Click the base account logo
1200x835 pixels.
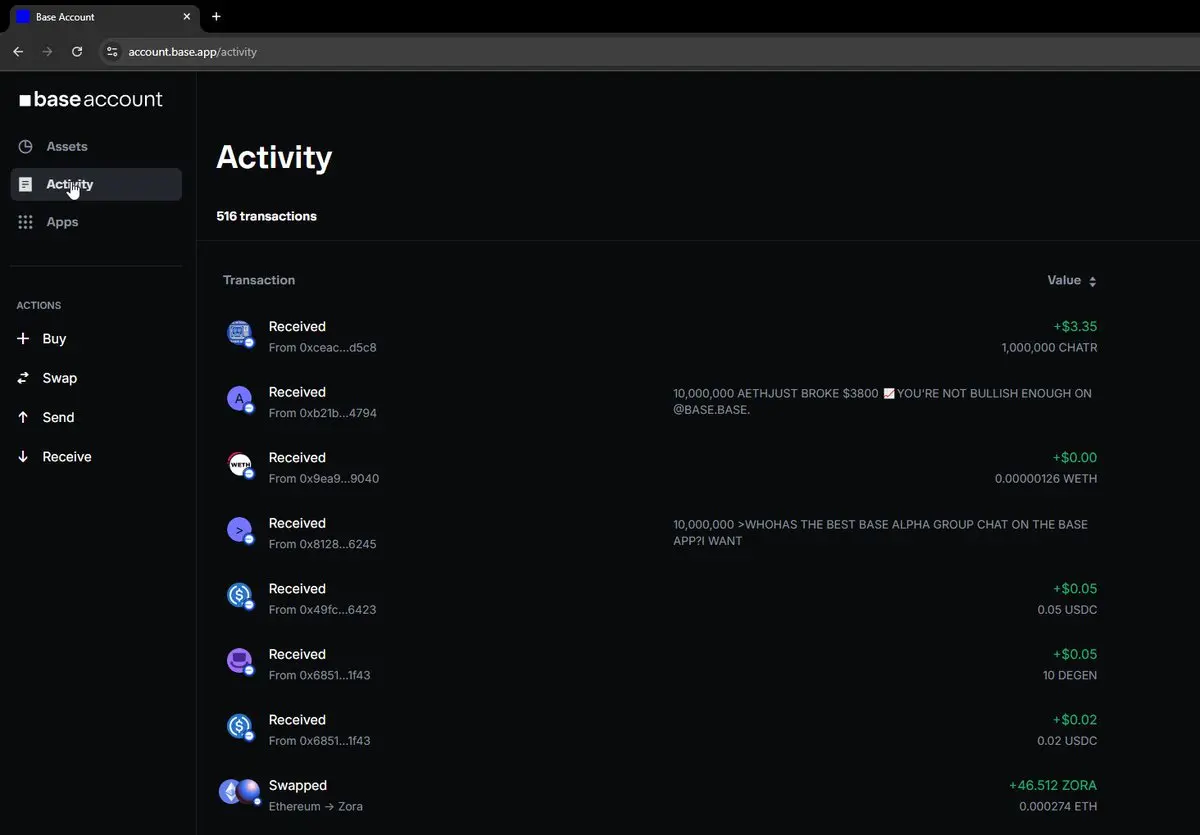click(x=91, y=99)
